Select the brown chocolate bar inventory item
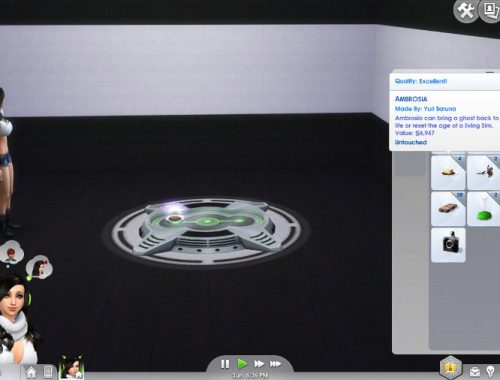The image size is (500, 380). [x=448, y=209]
